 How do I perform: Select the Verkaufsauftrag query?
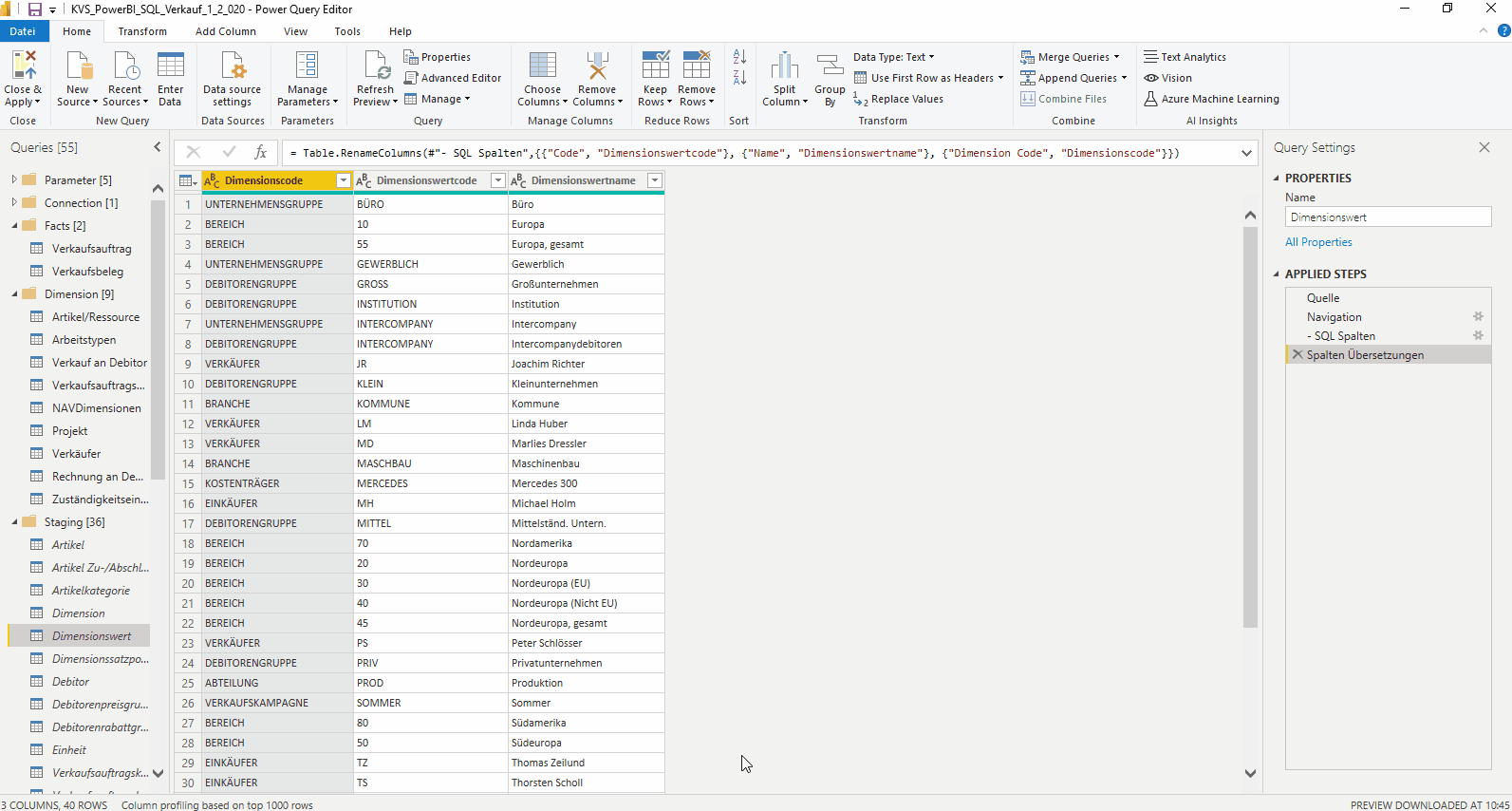91,248
